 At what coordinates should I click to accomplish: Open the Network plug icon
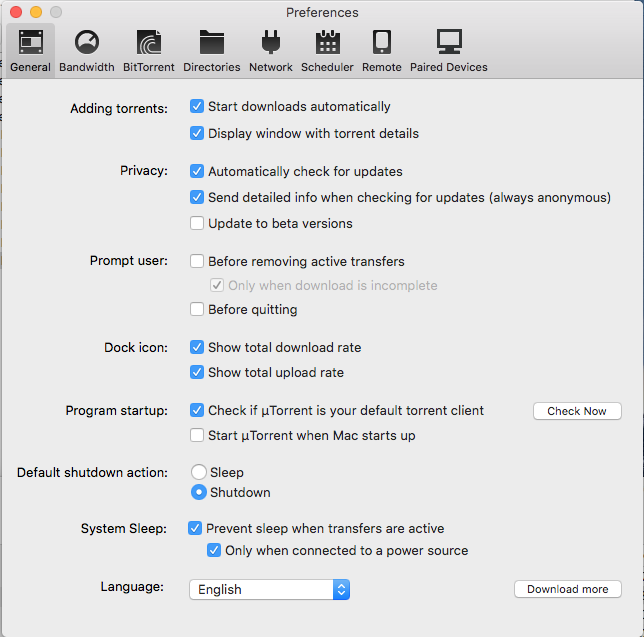271,42
